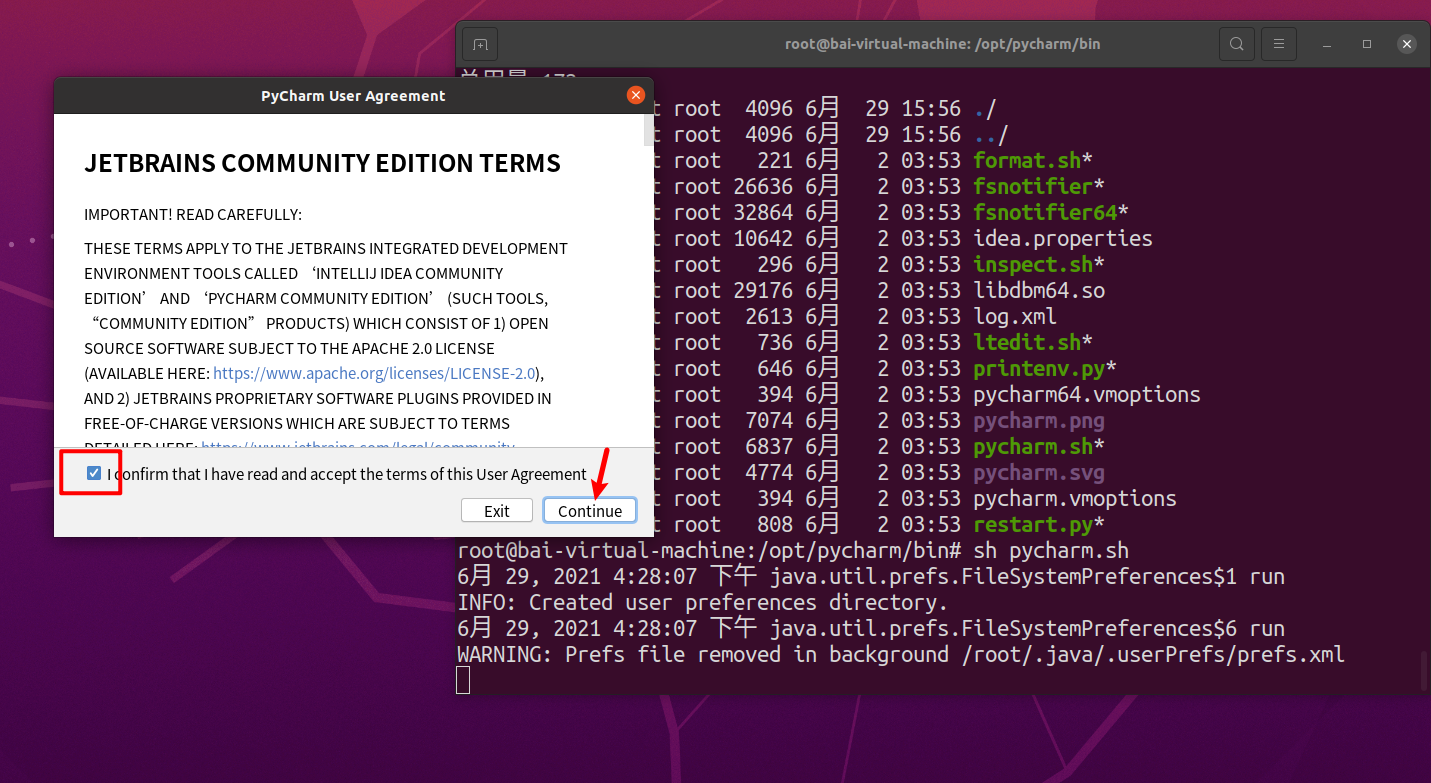
Task: Click inspect.sh in terminal listing
Action: click(x=1033, y=264)
